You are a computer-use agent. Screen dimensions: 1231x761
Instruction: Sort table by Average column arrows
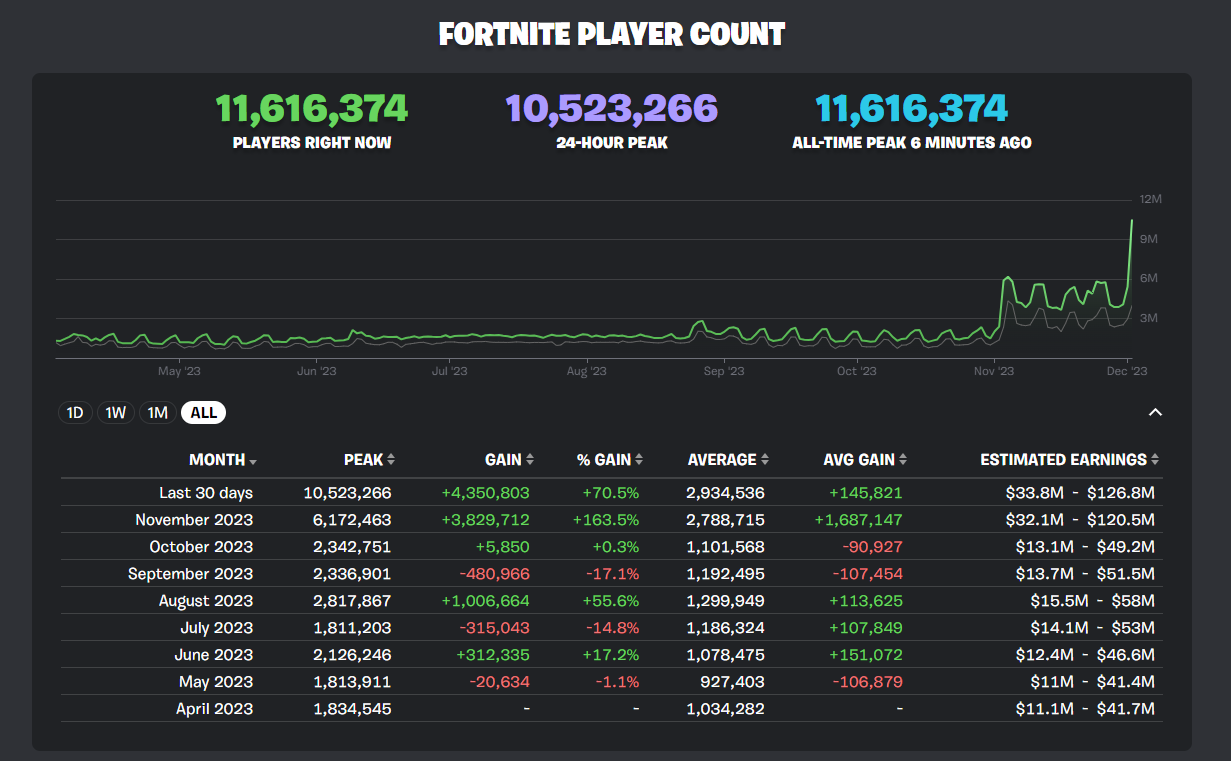pyautogui.click(x=765, y=460)
